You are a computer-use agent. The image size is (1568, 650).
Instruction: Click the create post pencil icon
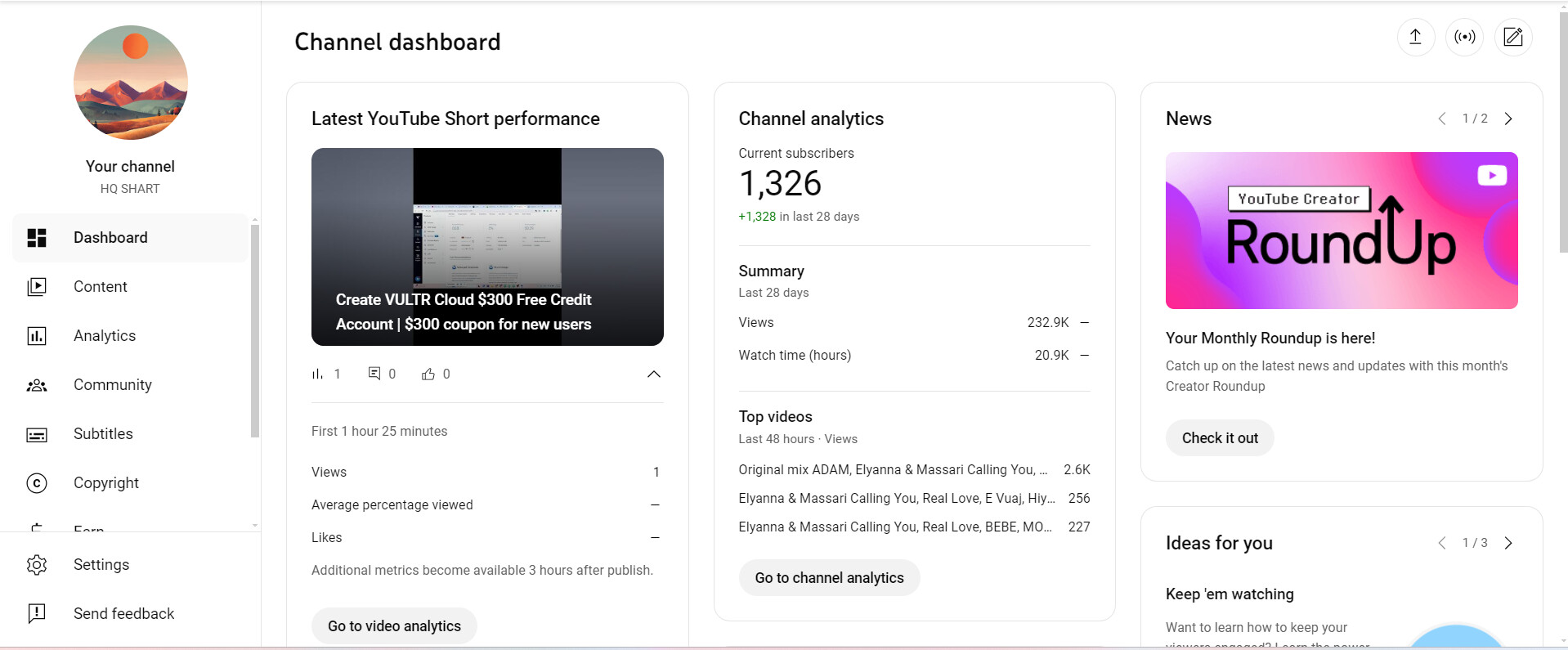(x=1513, y=37)
